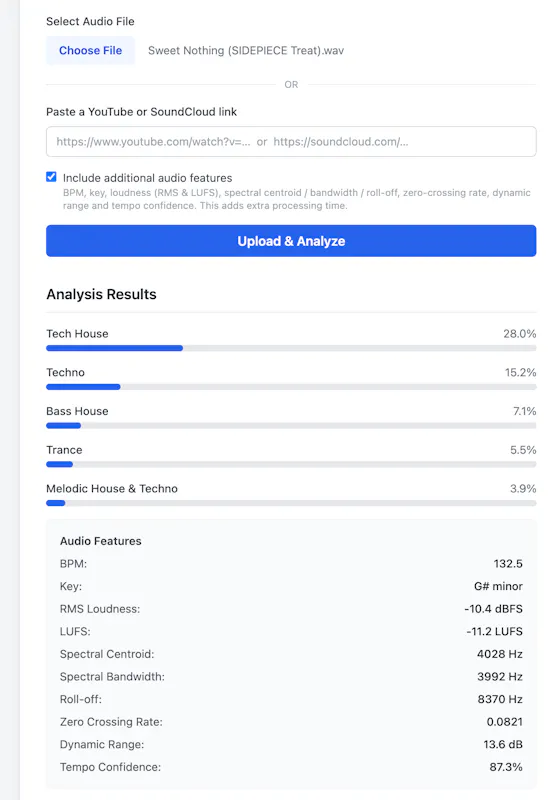Click the Bass House progress bar
This screenshot has width=560, height=800.
(x=291, y=426)
